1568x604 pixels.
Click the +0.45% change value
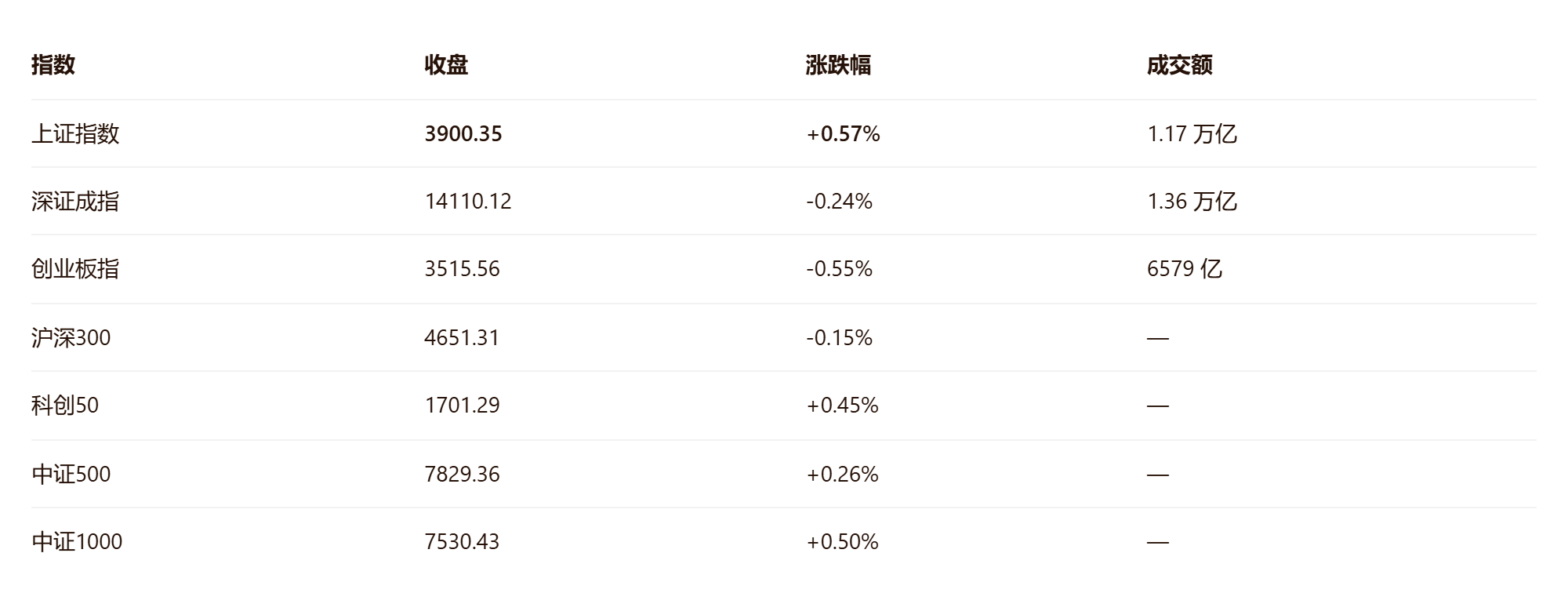click(x=843, y=406)
